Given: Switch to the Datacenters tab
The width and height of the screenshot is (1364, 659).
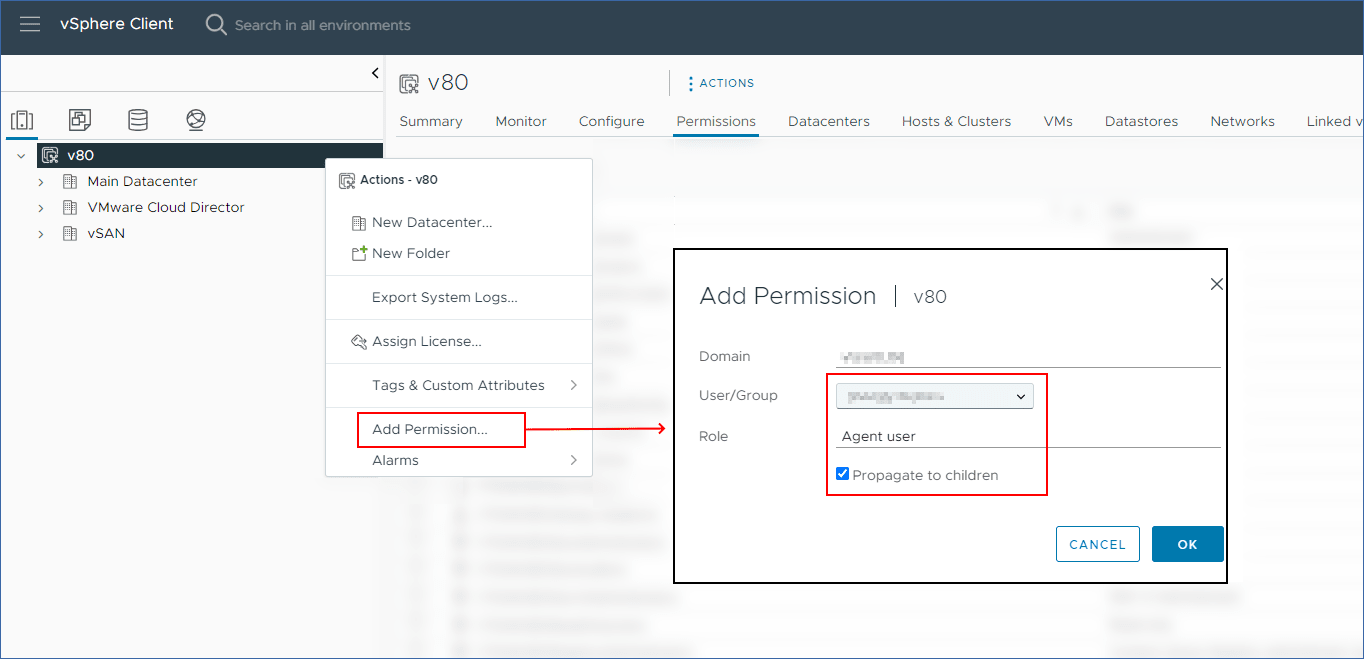Looking at the screenshot, I should (x=828, y=121).
